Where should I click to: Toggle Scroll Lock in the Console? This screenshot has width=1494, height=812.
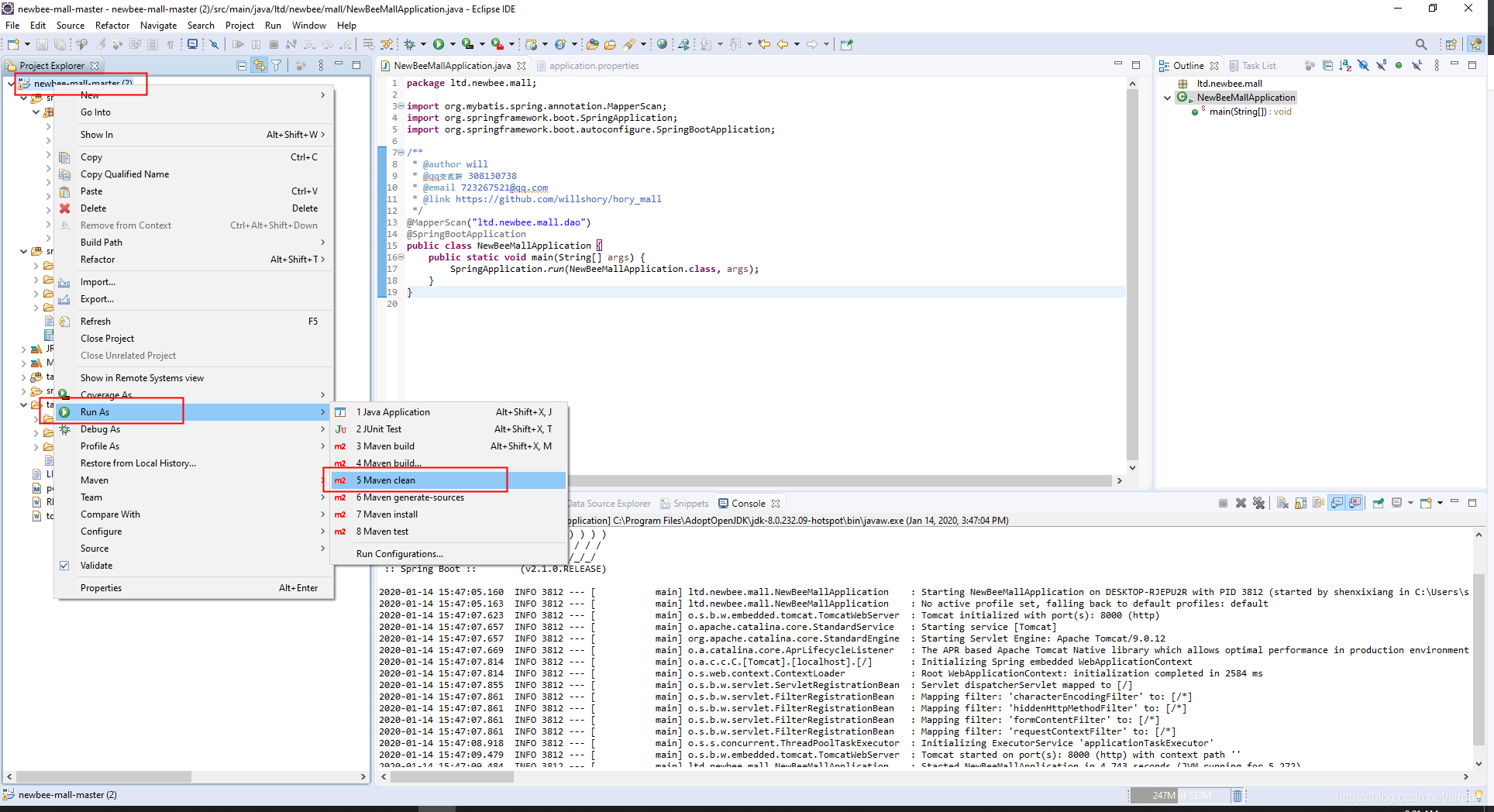[x=1300, y=503]
